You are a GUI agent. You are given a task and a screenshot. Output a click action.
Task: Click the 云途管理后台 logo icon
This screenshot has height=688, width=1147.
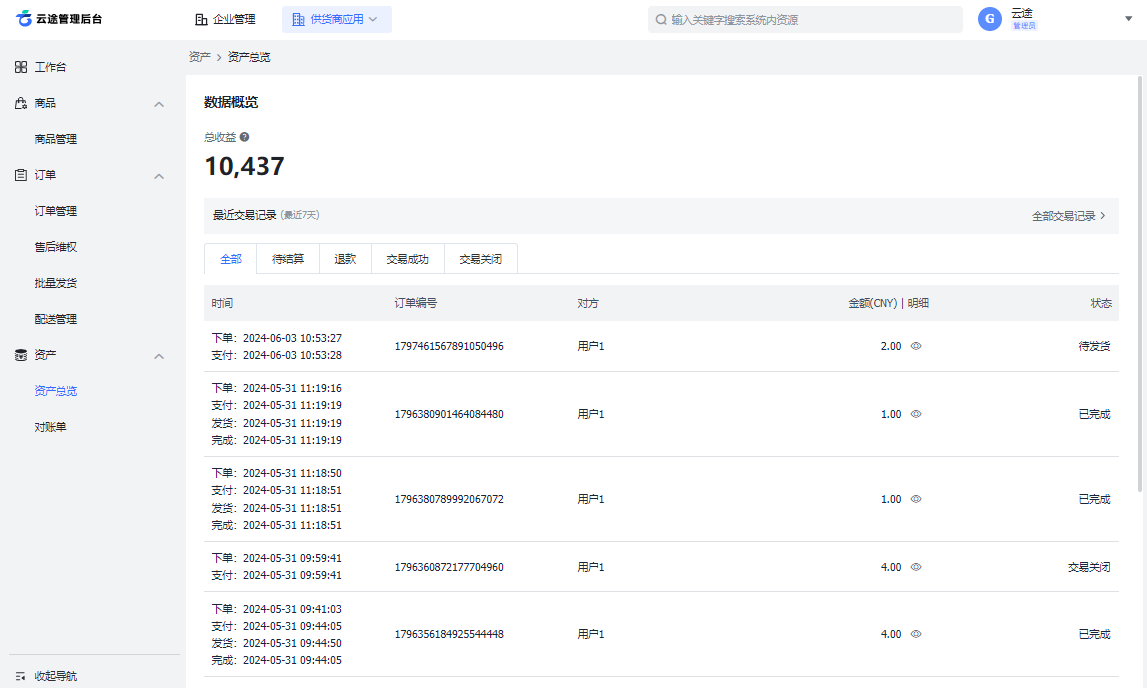coord(24,18)
